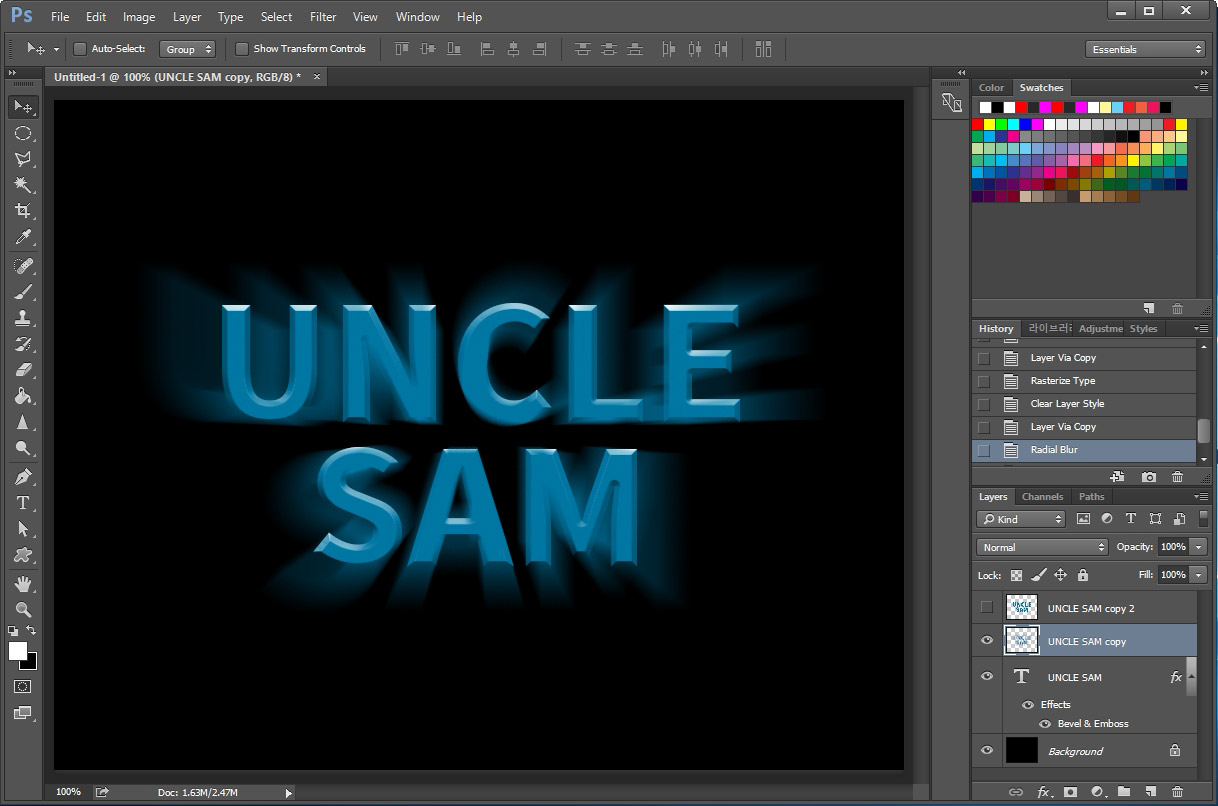Open the Filter menu

point(323,17)
